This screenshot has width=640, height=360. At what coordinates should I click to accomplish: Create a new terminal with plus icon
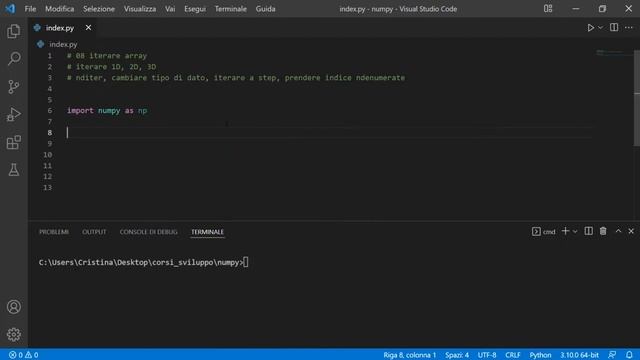pyautogui.click(x=565, y=231)
